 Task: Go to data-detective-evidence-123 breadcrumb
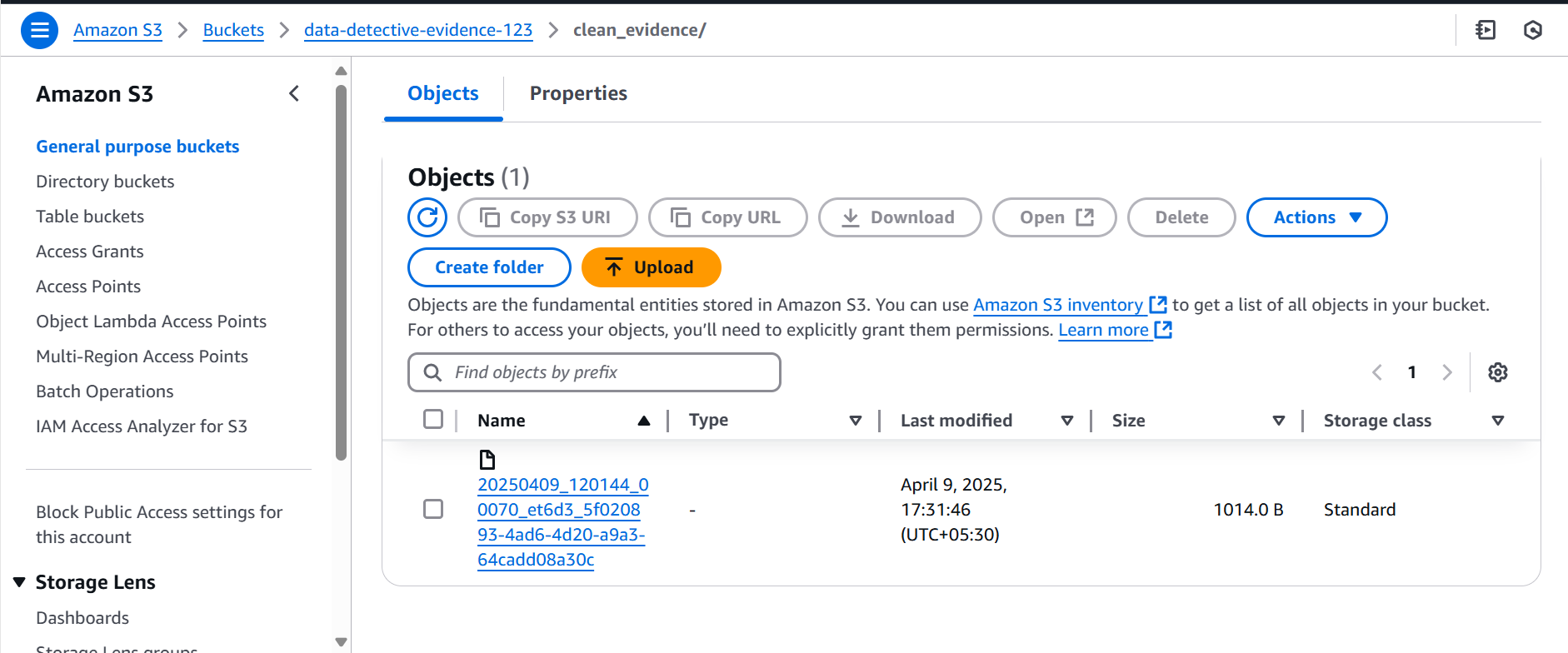coord(418,30)
